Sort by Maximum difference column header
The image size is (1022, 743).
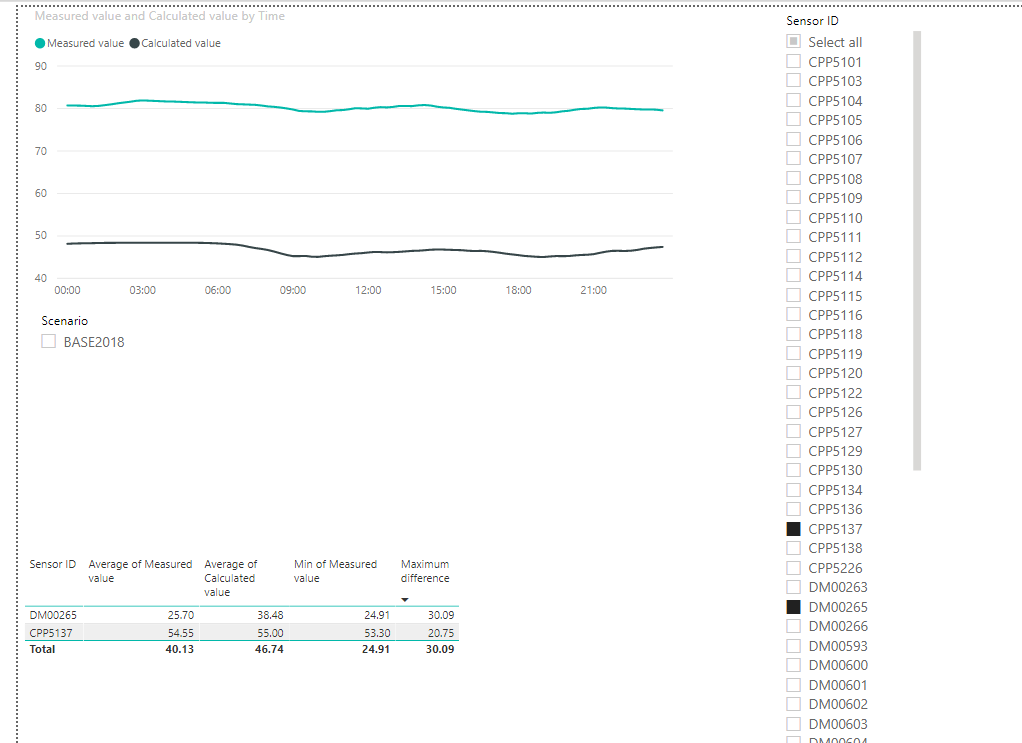425,571
